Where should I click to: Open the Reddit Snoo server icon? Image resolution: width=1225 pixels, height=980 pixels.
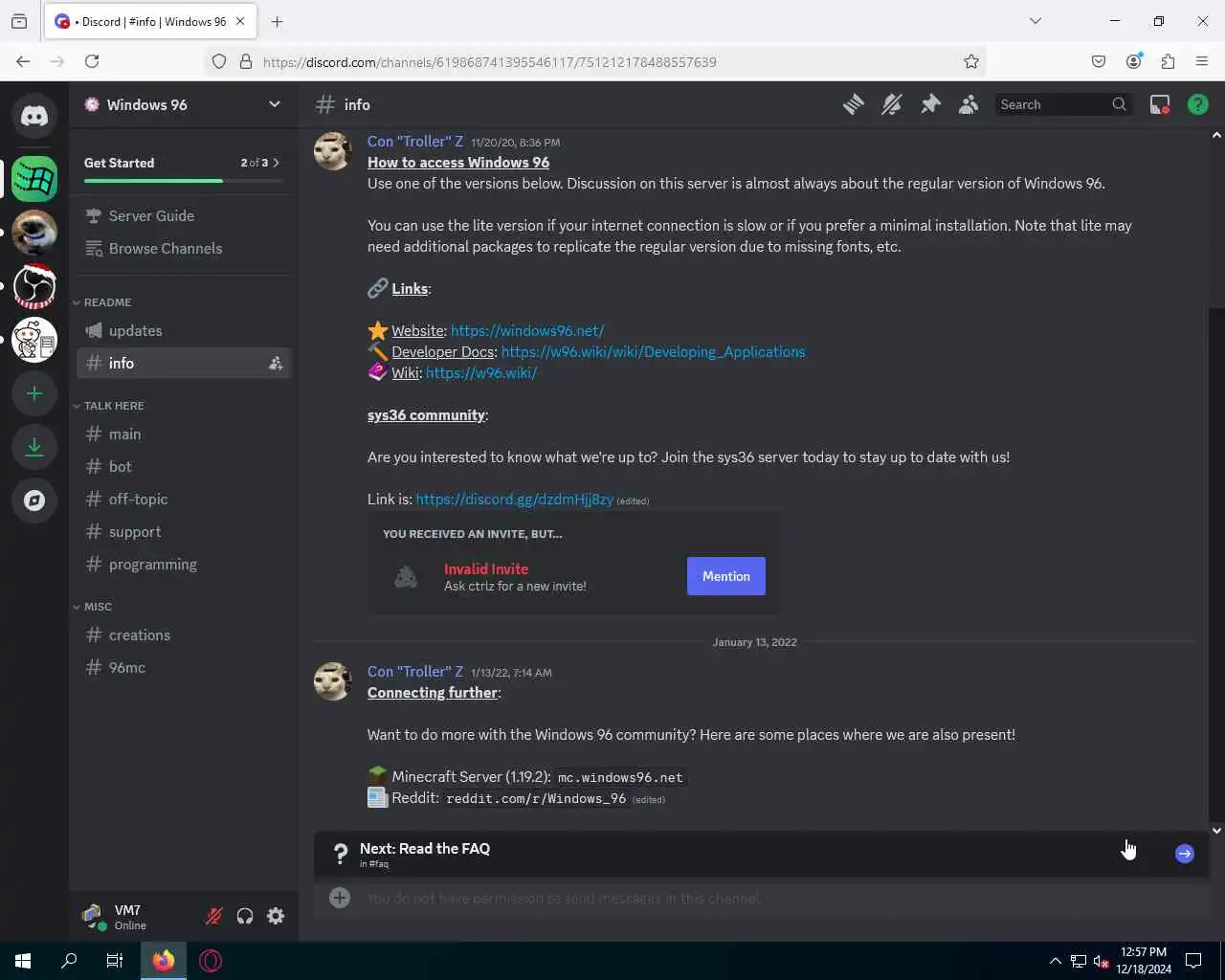click(34, 340)
